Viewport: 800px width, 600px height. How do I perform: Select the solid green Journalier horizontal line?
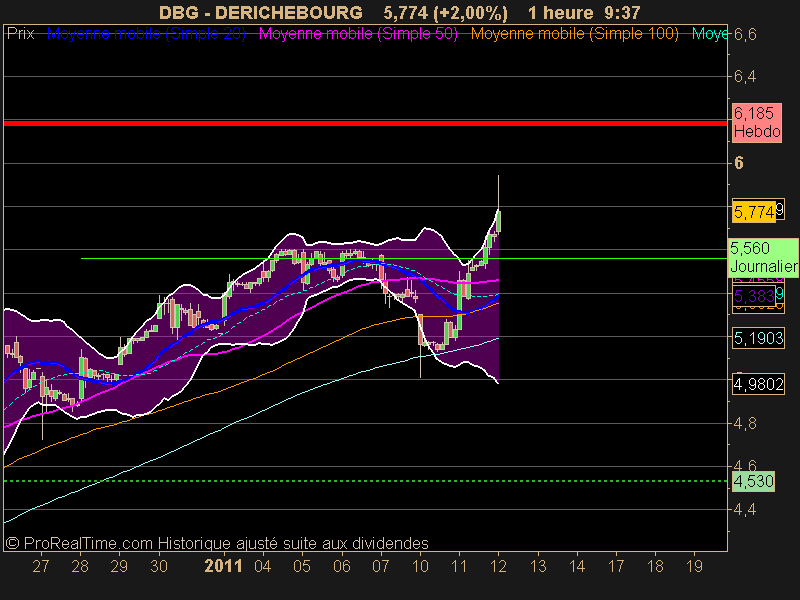click(404, 259)
